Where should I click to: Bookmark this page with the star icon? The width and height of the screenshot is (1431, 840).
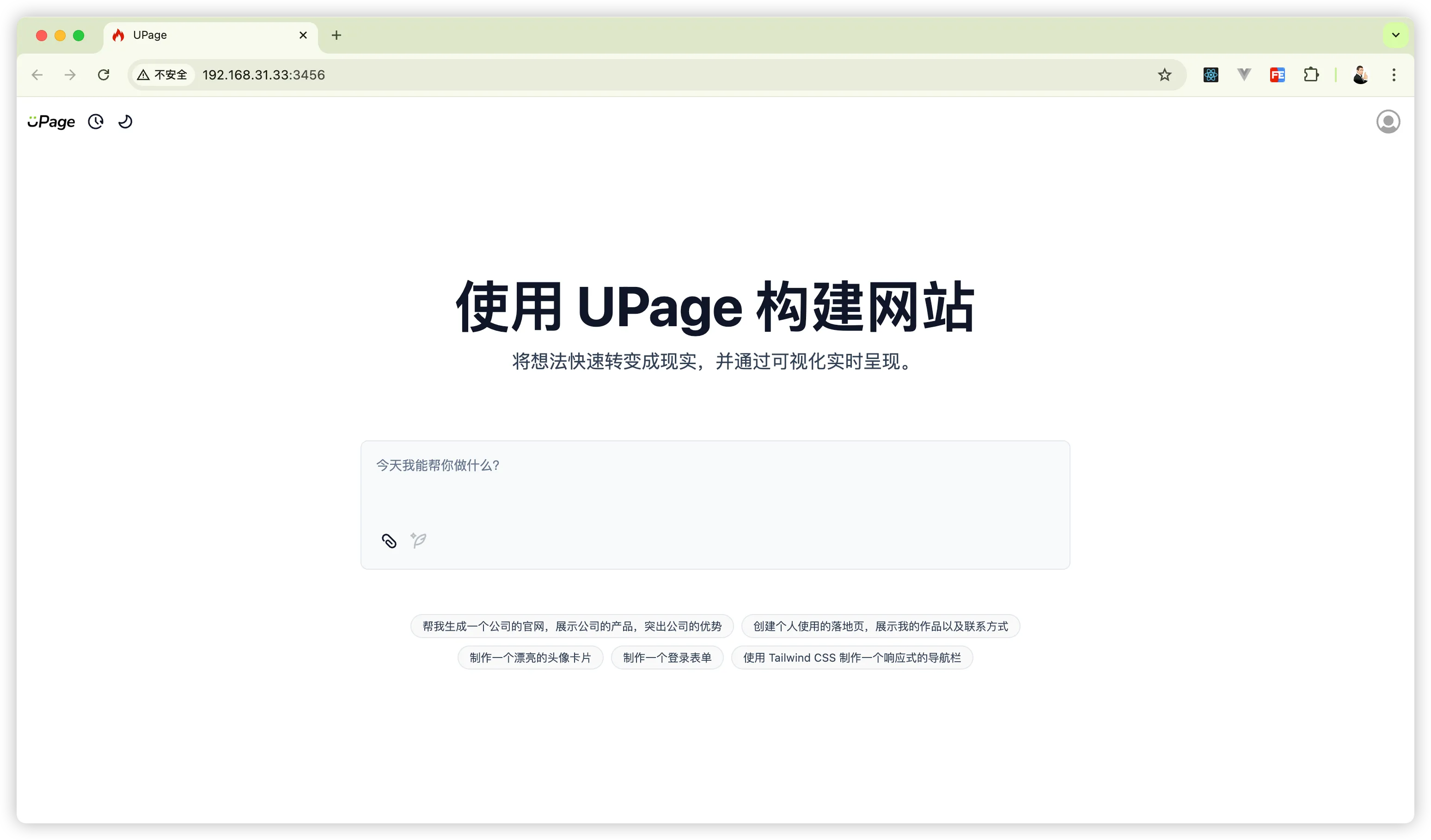coord(1165,75)
